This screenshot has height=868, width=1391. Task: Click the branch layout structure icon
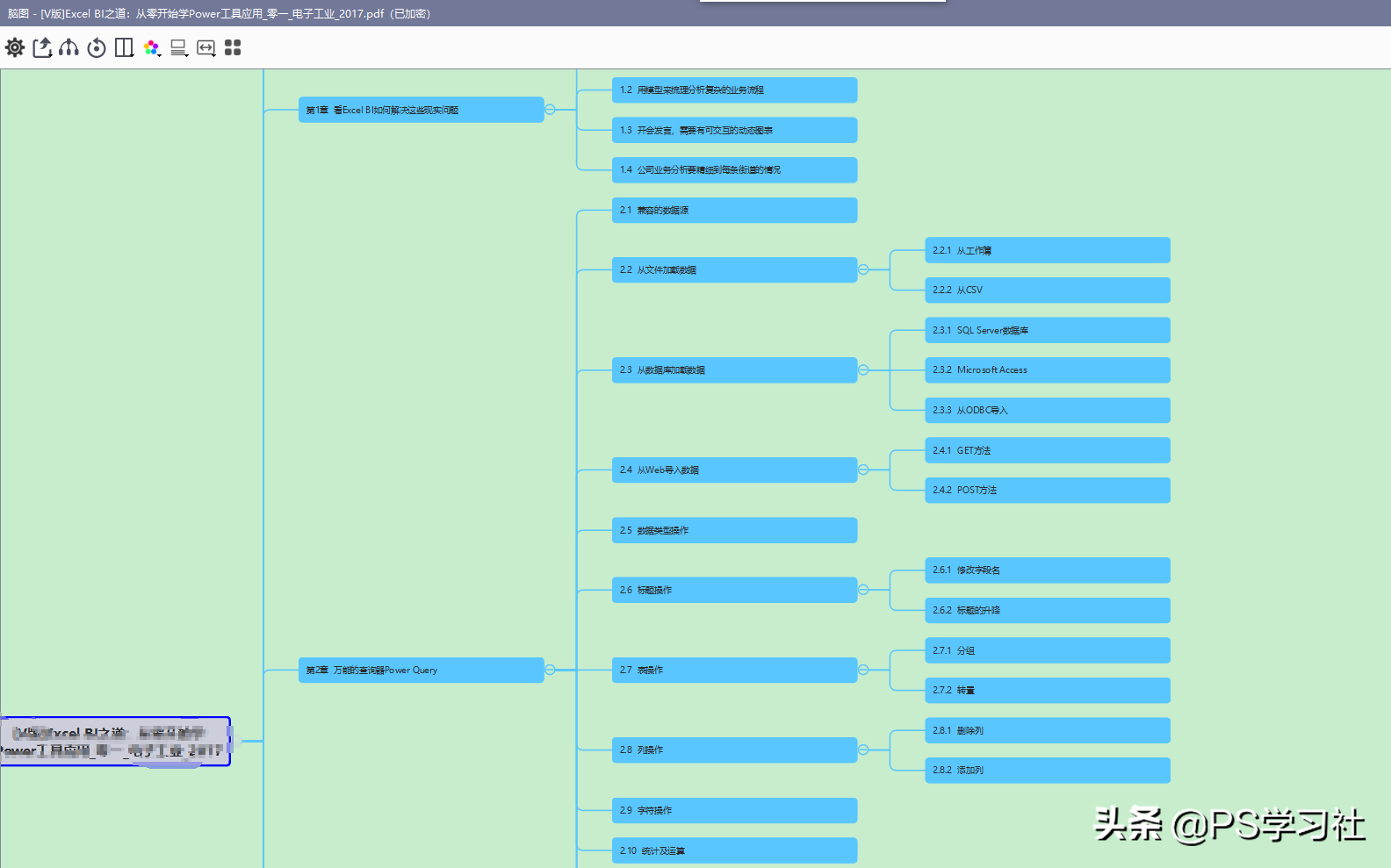click(69, 47)
